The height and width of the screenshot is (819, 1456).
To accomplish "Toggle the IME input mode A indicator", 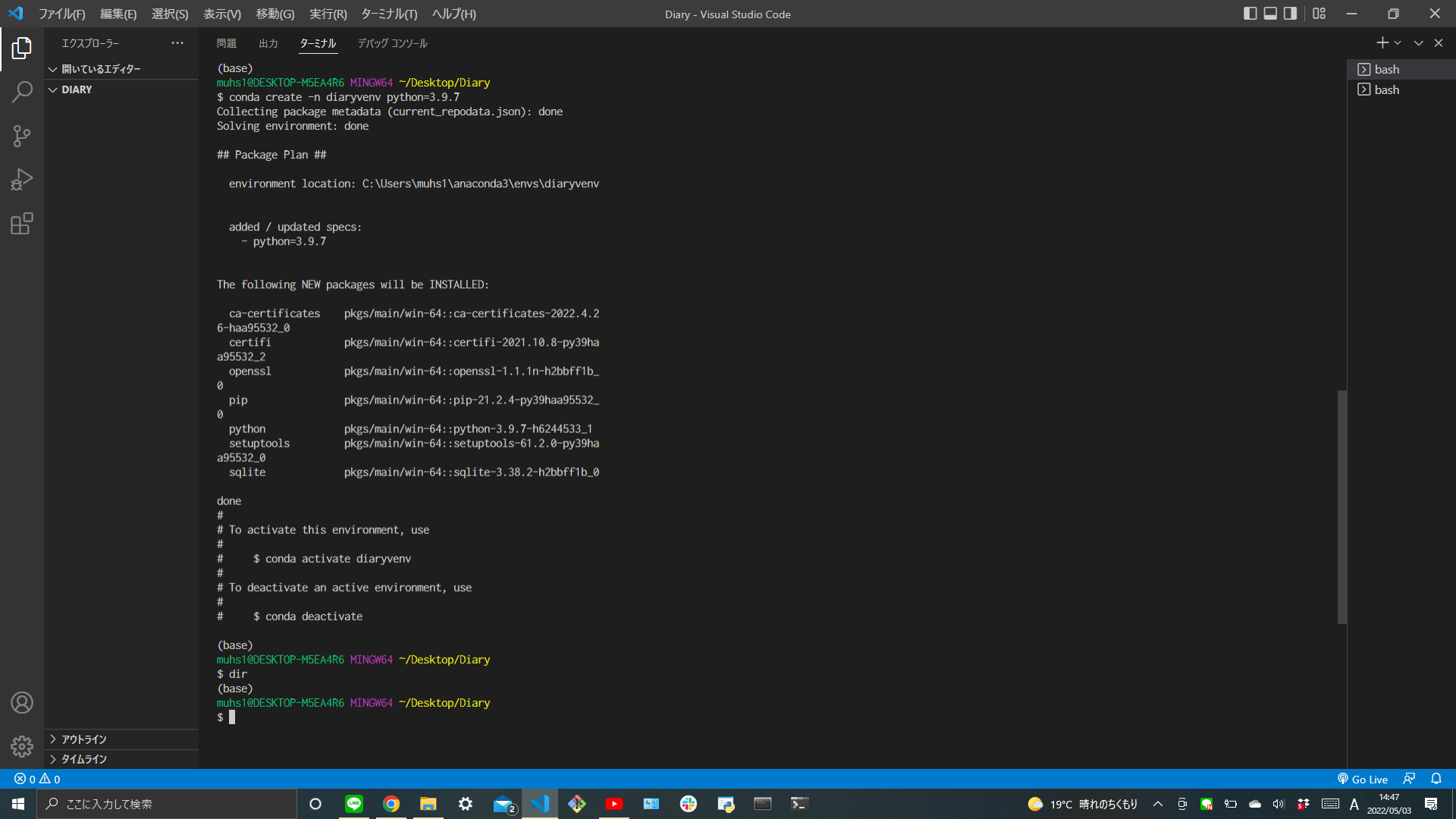I will click(x=1354, y=804).
